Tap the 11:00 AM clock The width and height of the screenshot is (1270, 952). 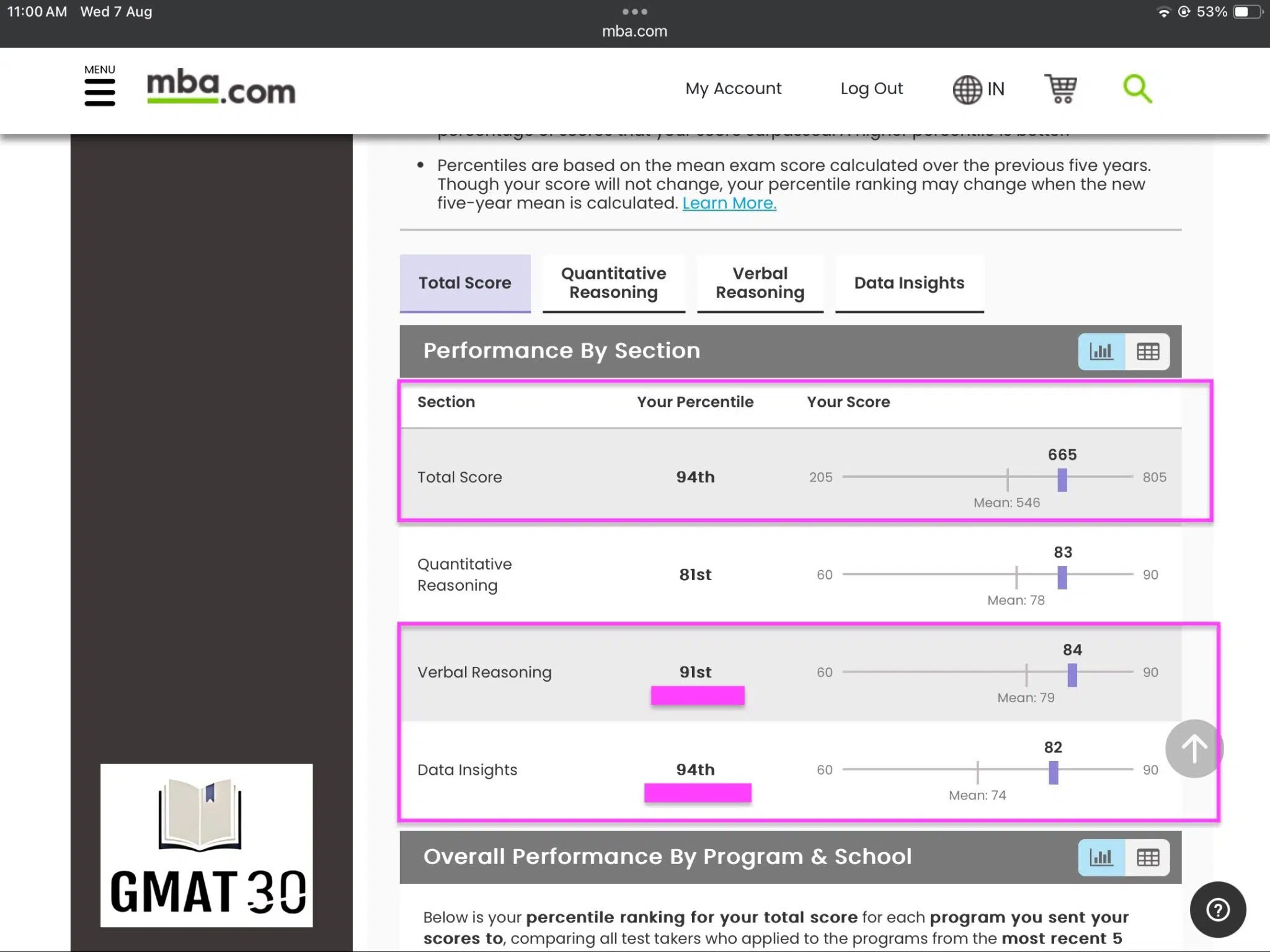click(37, 12)
